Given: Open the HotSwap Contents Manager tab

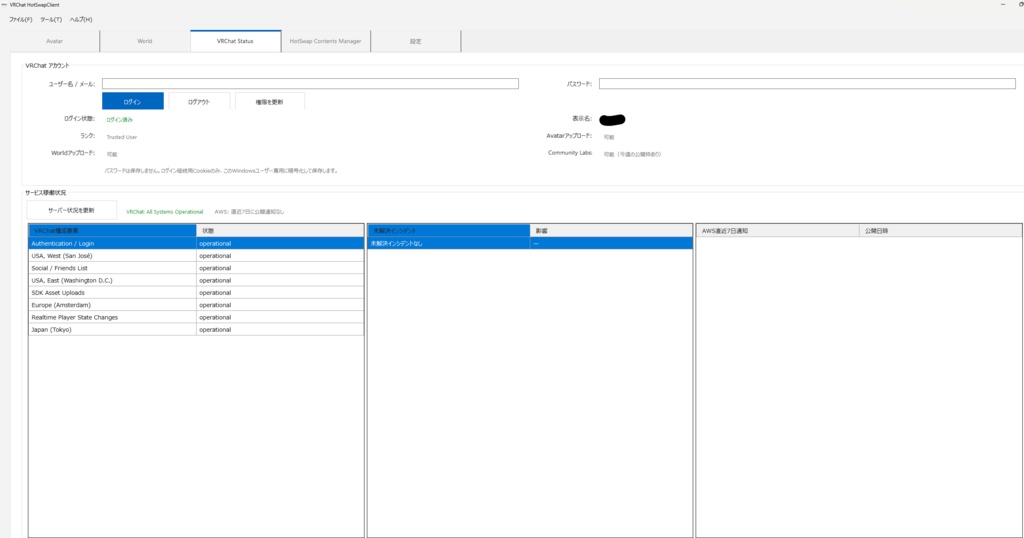Looking at the screenshot, I should click(x=325, y=41).
